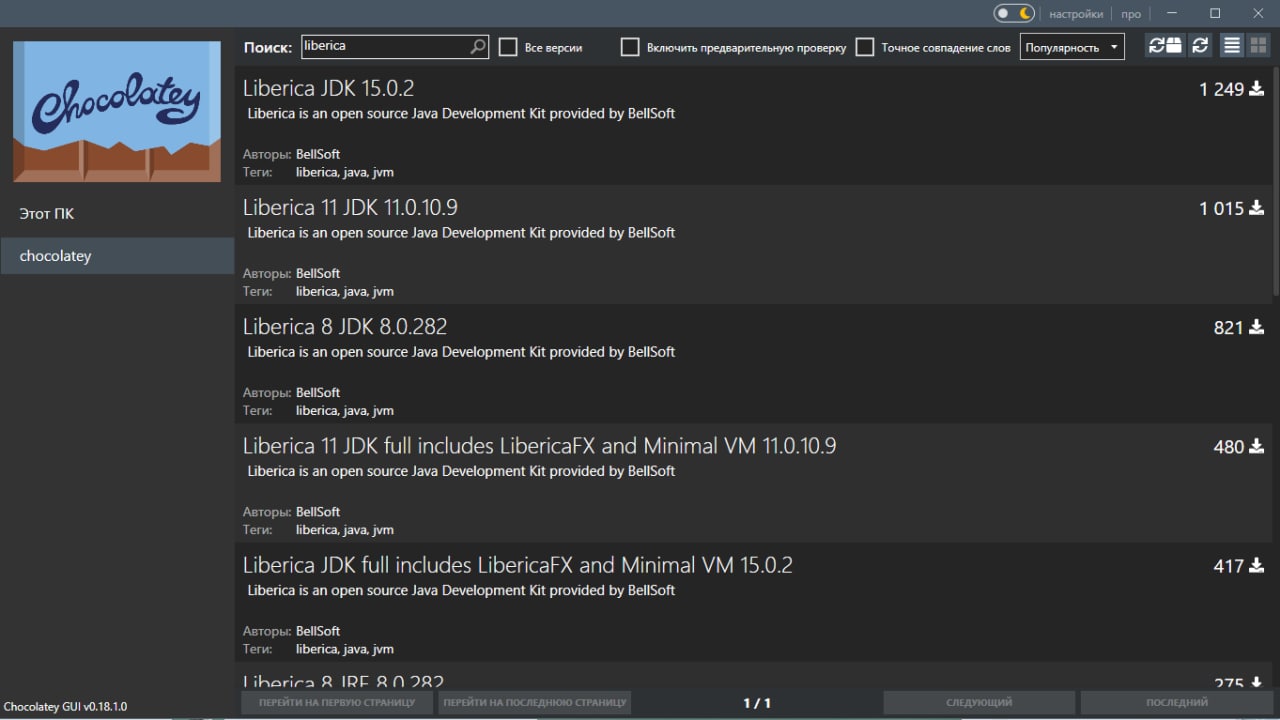This screenshot has width=1280, height=720.
Task: Click BellSoft author under Liberica JDK 15.0.2
Action: (318, 154)
